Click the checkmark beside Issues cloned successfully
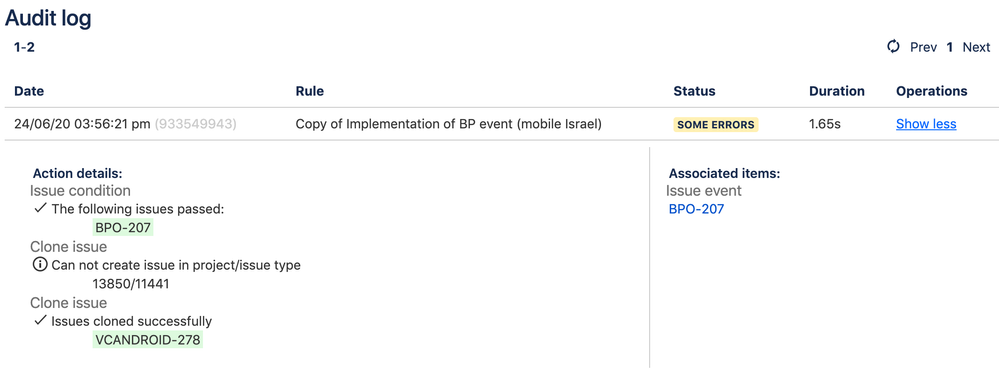The image size is (999, 369). click(40, 321)
